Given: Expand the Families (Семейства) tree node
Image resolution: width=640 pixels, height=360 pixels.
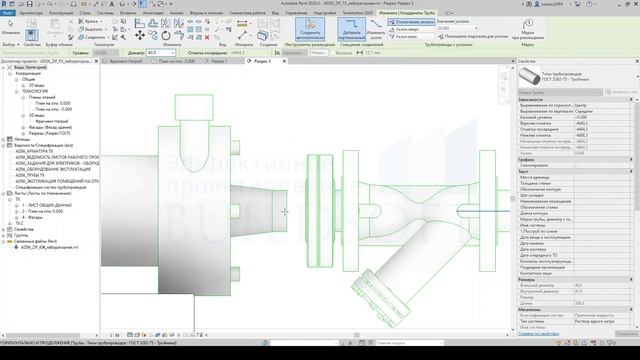Looking at the screenshot, I should (x=4, y=229).
